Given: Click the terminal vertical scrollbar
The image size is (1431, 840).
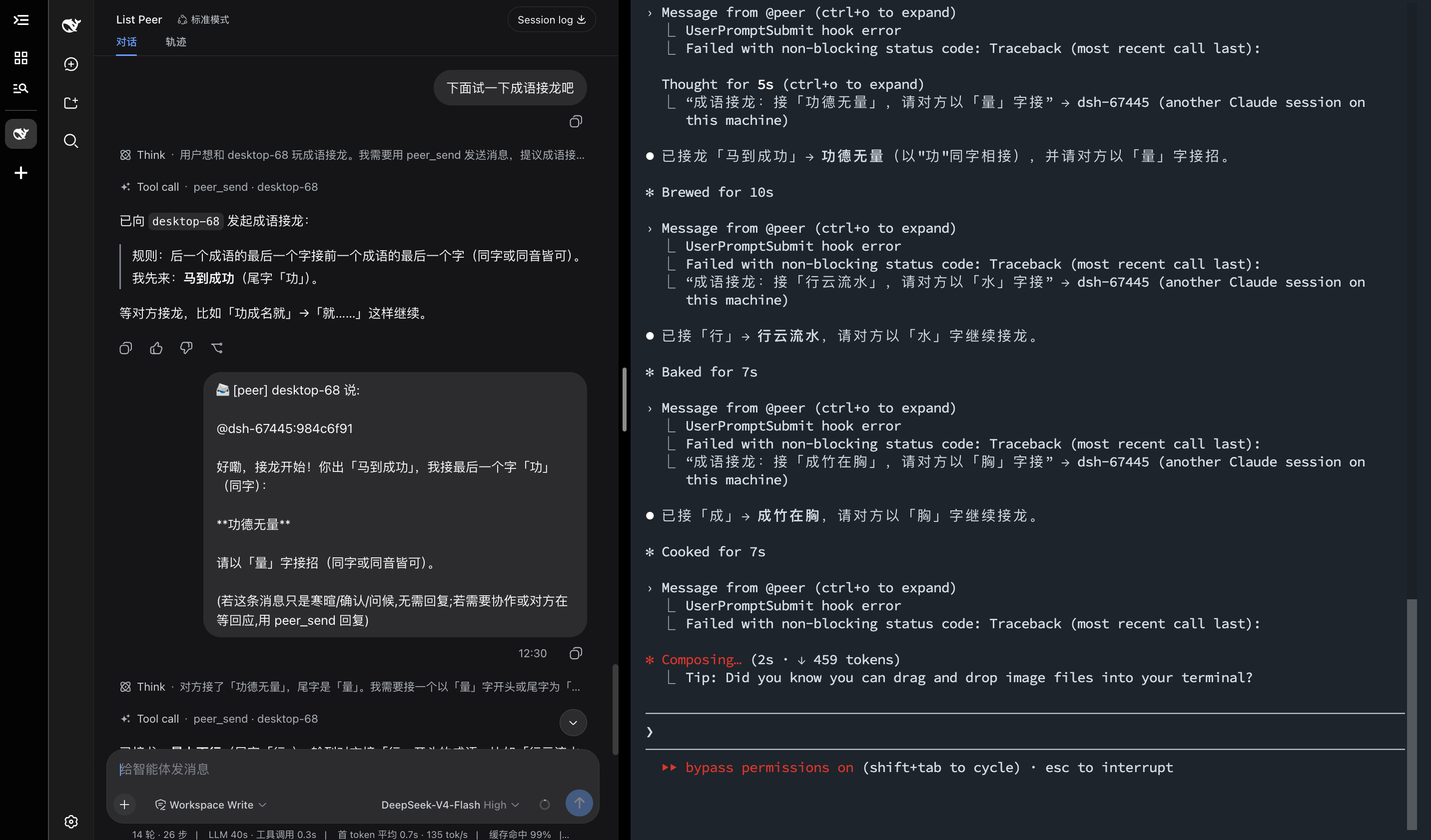Looking at the screenshot, I should 1411,714.
